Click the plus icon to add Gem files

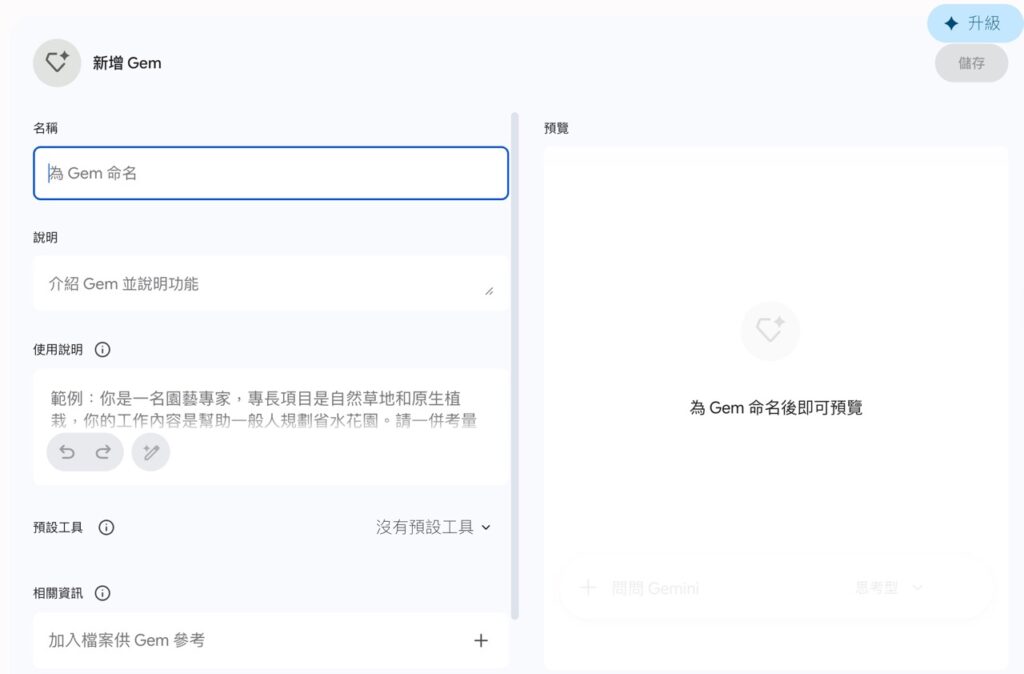tap(481, 641)
